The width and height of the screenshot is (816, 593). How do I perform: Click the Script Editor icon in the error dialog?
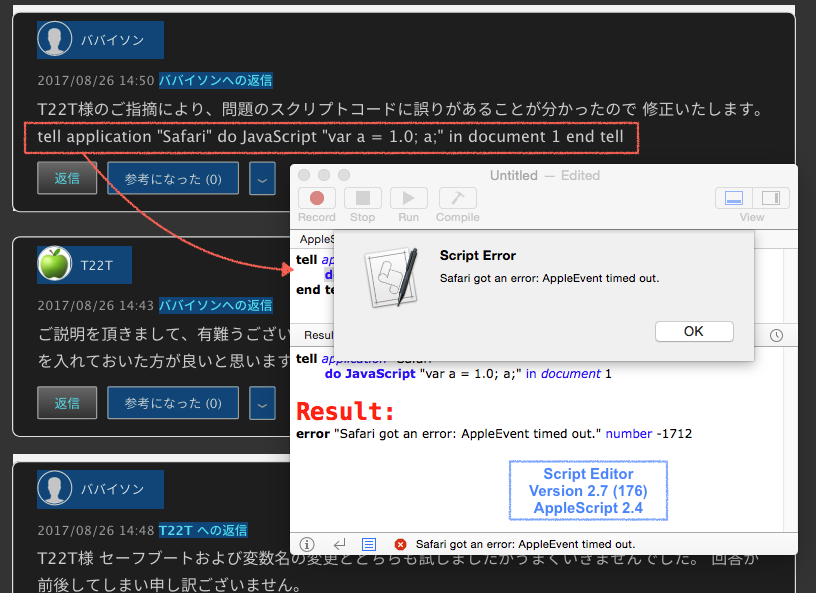click(x=392, y=278)
